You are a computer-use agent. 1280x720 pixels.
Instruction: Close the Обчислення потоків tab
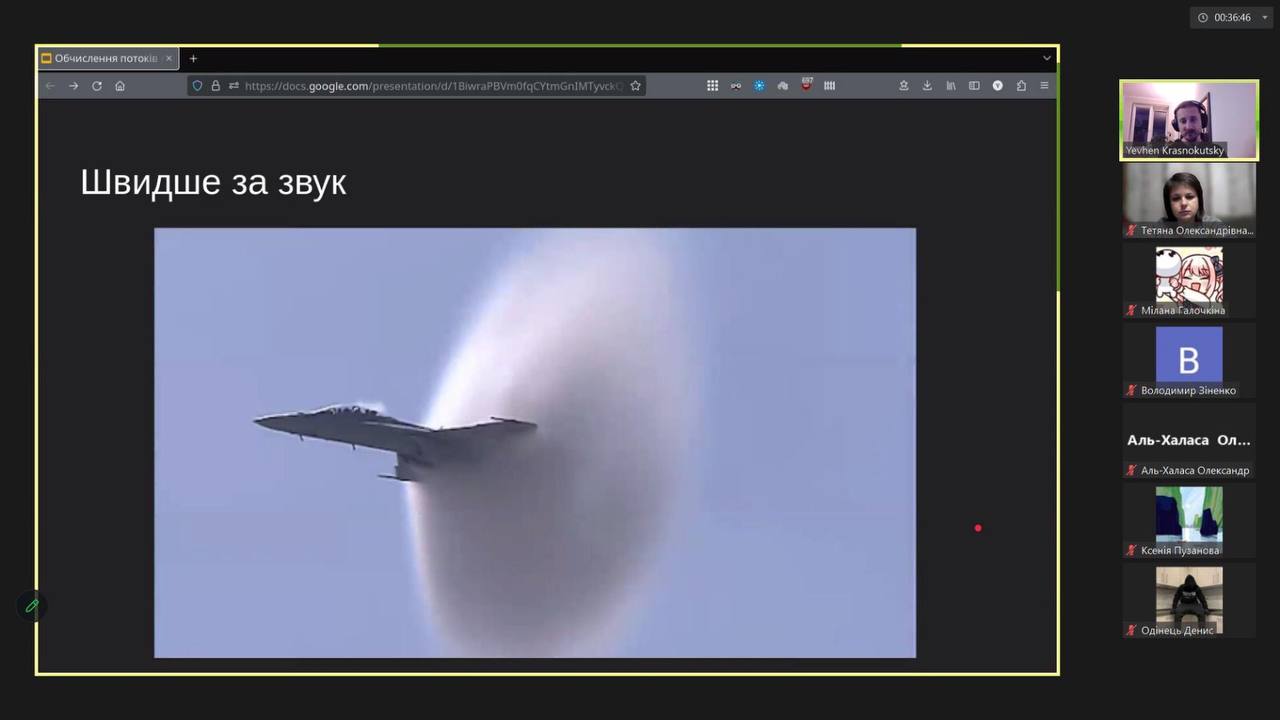click(x=169, y=58)
